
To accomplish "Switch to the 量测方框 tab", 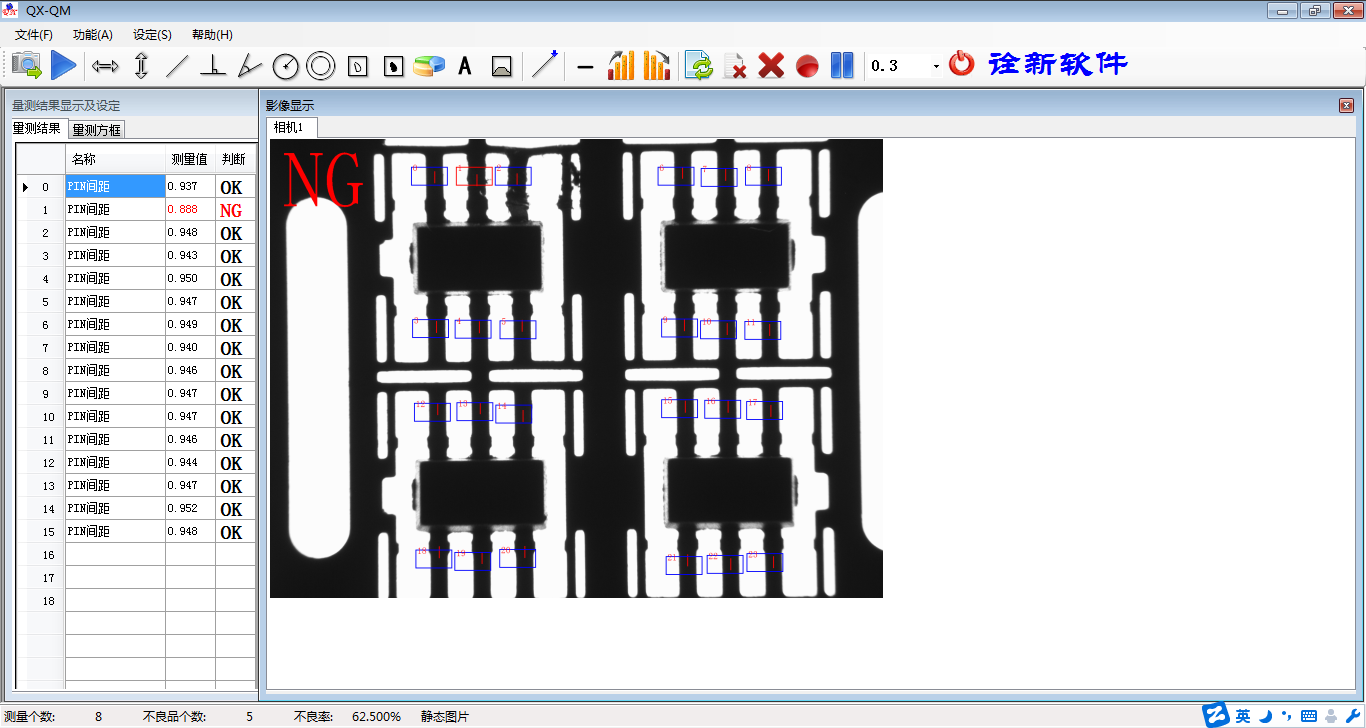I will click(97, 129).
